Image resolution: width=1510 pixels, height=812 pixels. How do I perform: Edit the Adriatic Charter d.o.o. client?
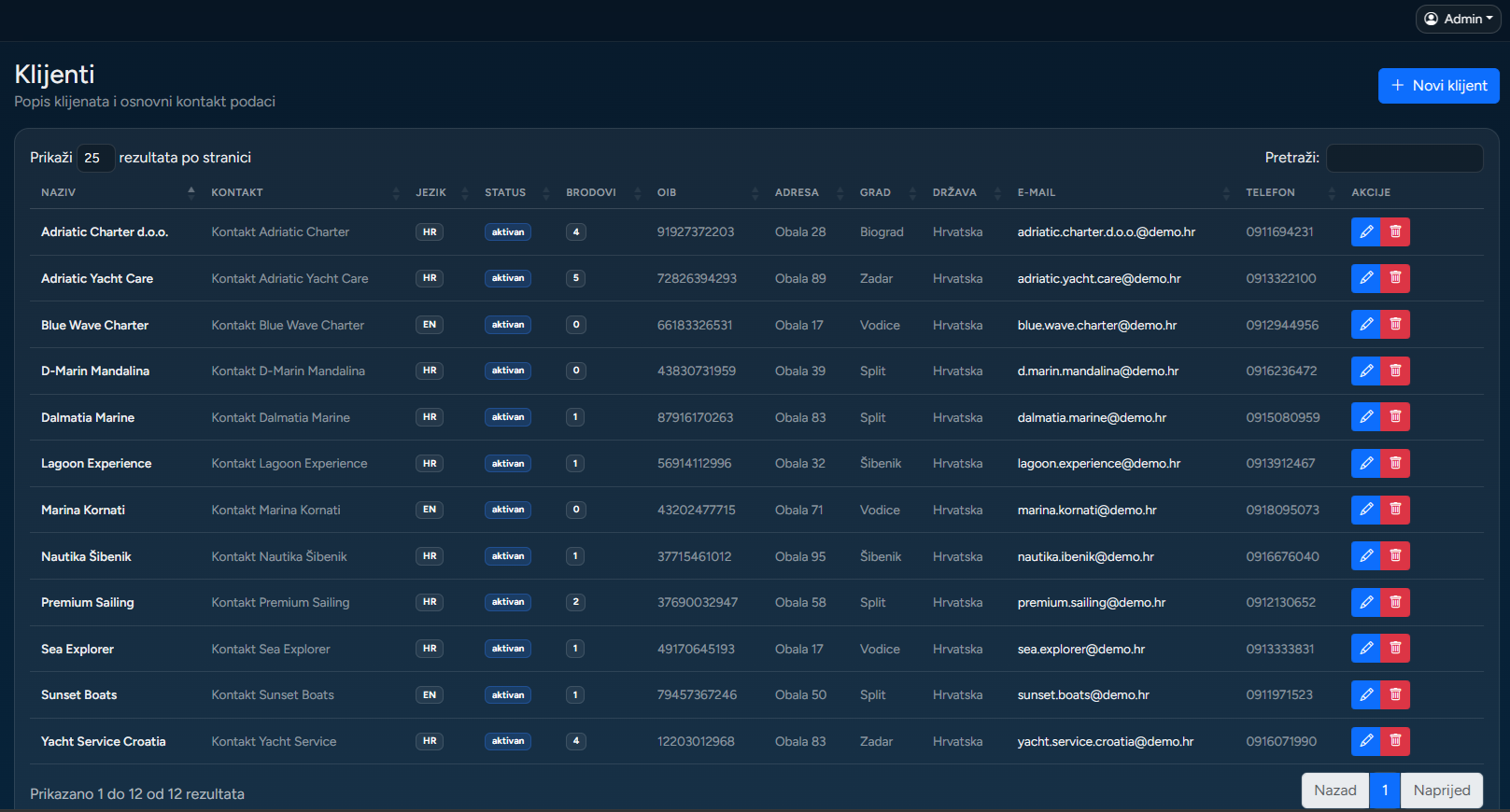(1365, 231)
